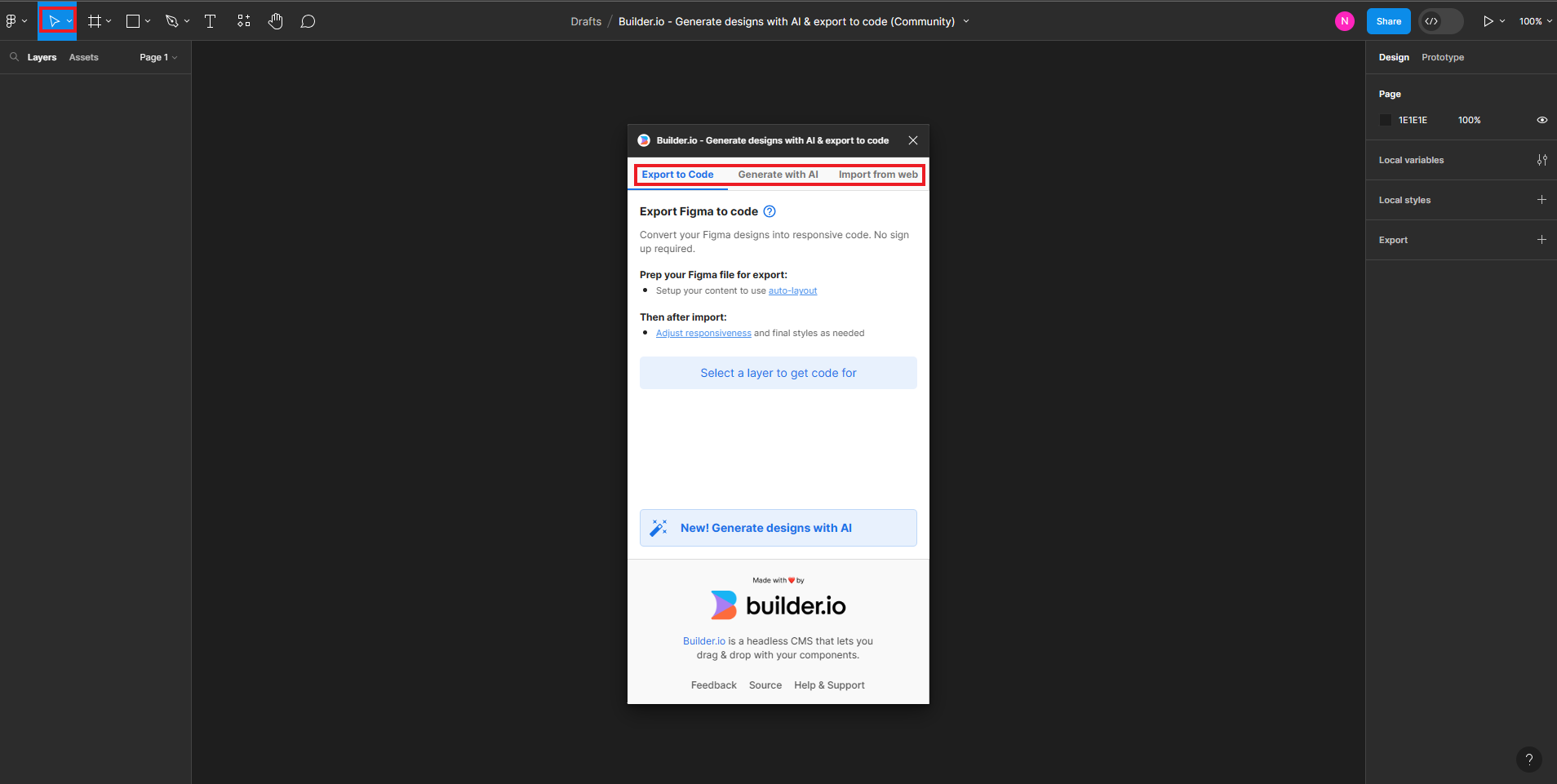Screen dimensions: 1557x784
Task: Open the Resources tool
Action: click(243, 21)
